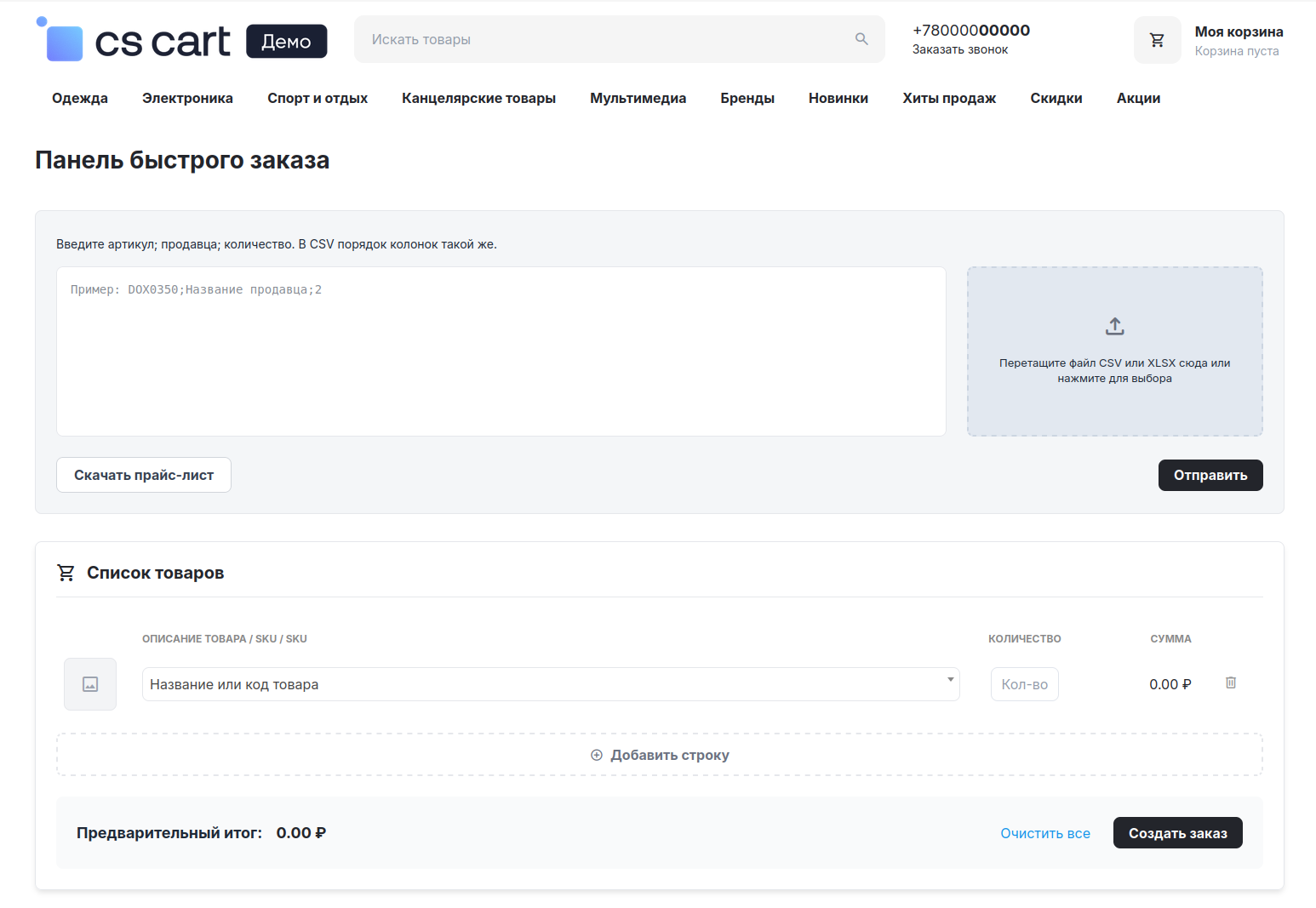Image resolution: width=1316 pixels, height=908 pixels.
Task: Go to Новинки
Action: tap(838, 98)
